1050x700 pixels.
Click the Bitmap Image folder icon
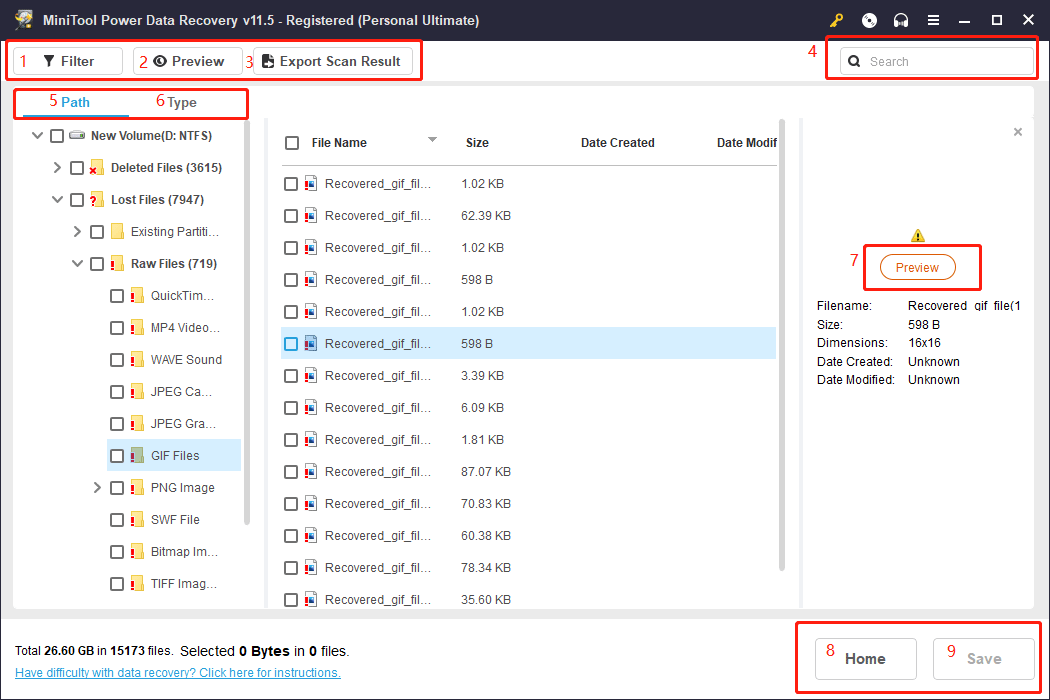click(x=137, y=552)
